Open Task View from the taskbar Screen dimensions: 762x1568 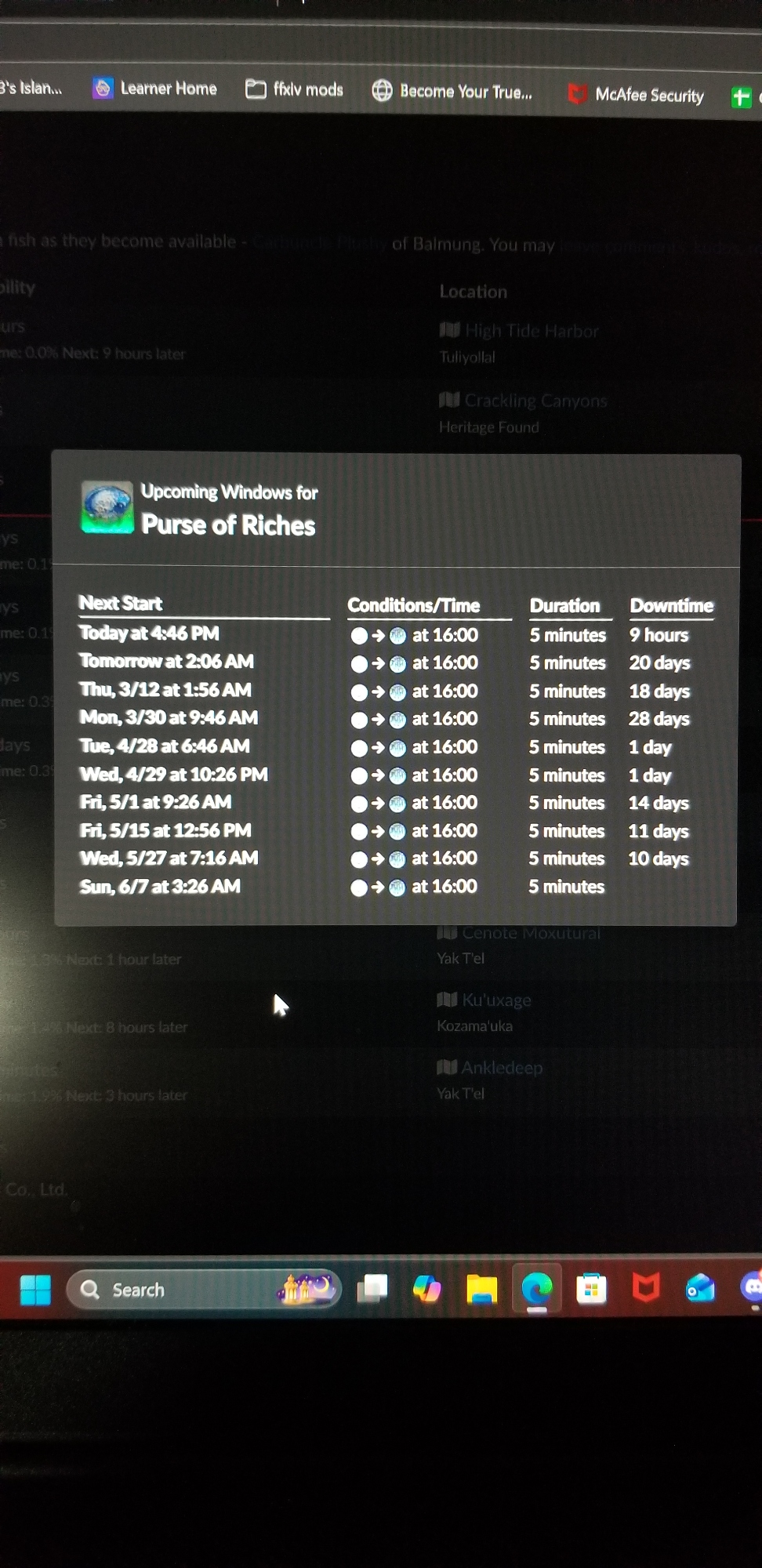tap(372, 1288)
